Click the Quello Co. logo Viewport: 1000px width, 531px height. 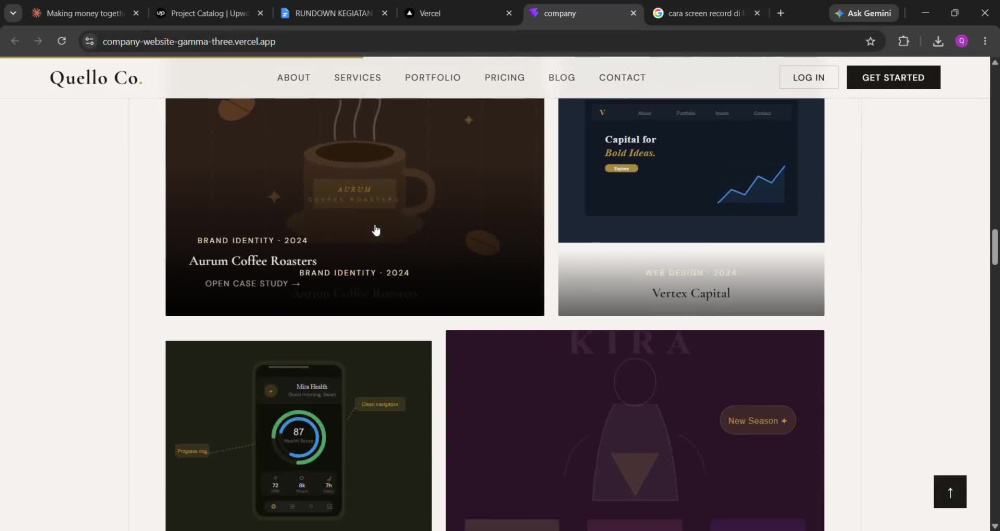coord(96,78)
